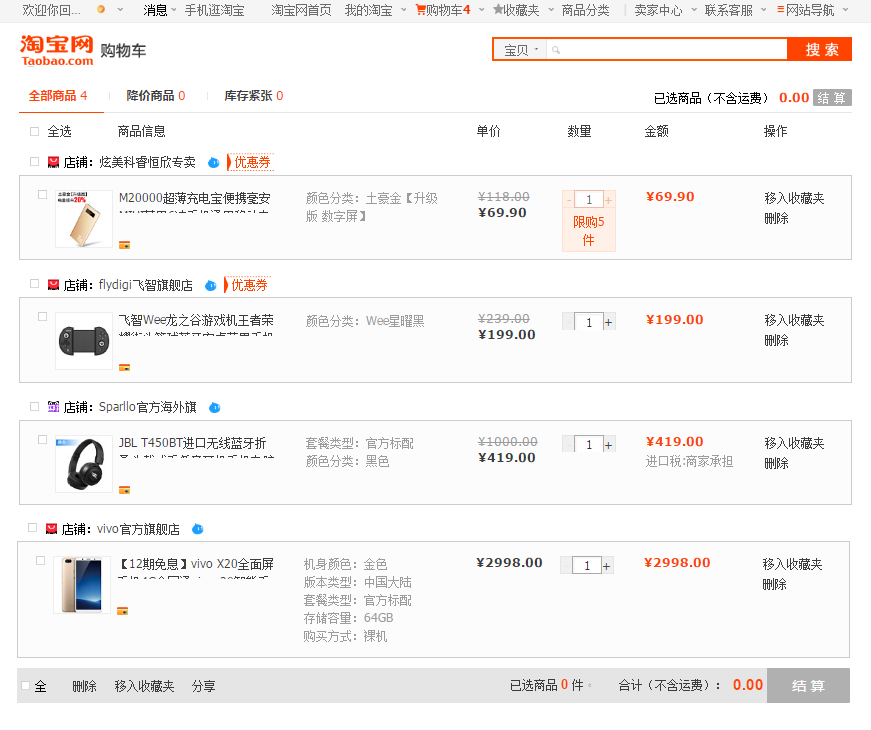Click the credit card icon under vivo X20 phone
871x730 pixels.
(123, 611)
